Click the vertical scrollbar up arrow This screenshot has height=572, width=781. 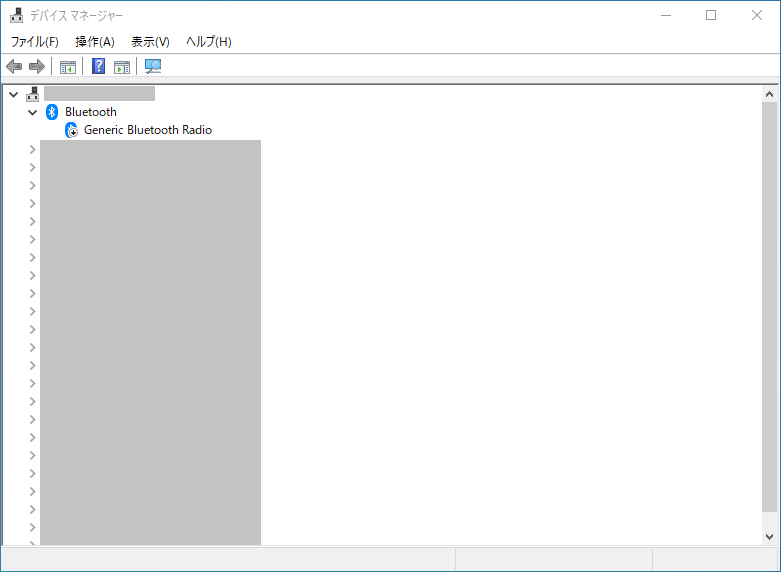point(769,94)
